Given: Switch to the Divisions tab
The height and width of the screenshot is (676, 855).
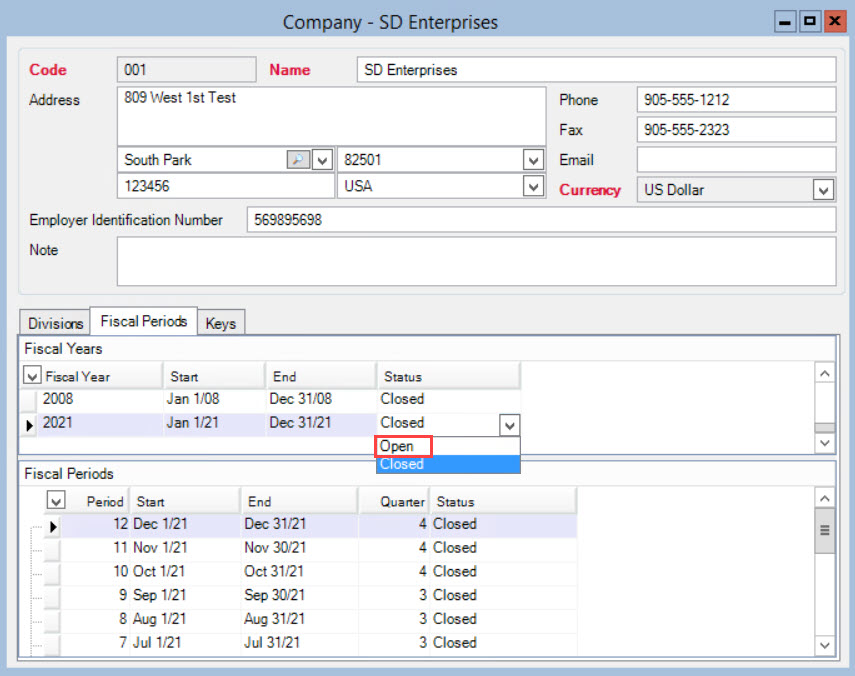Looking at the screenshot, I should point(55,323).
